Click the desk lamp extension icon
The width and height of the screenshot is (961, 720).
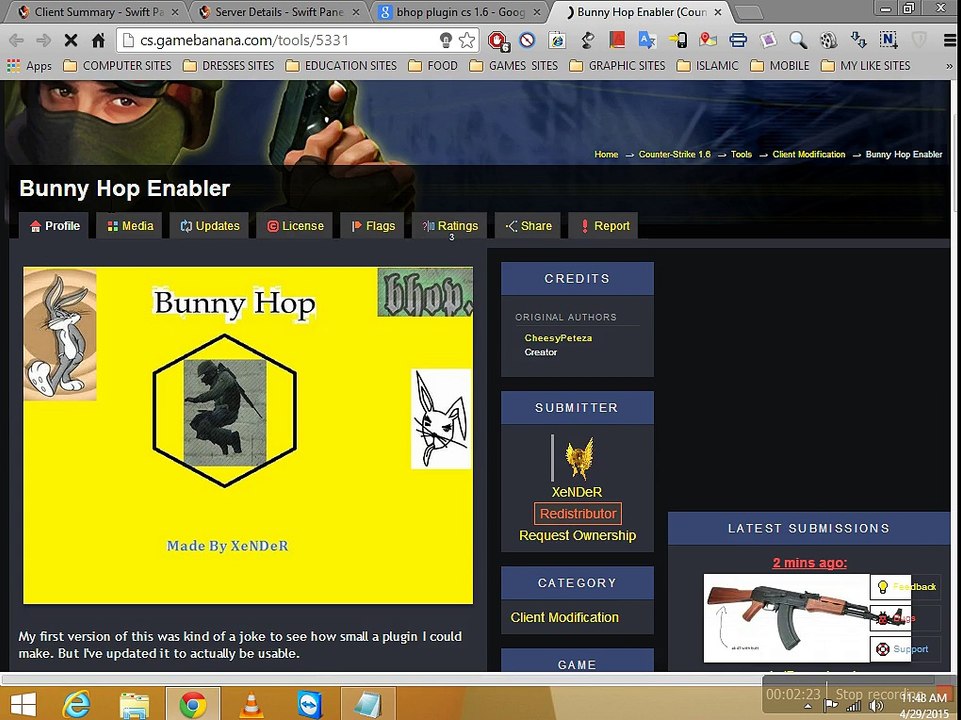point(588,40)
